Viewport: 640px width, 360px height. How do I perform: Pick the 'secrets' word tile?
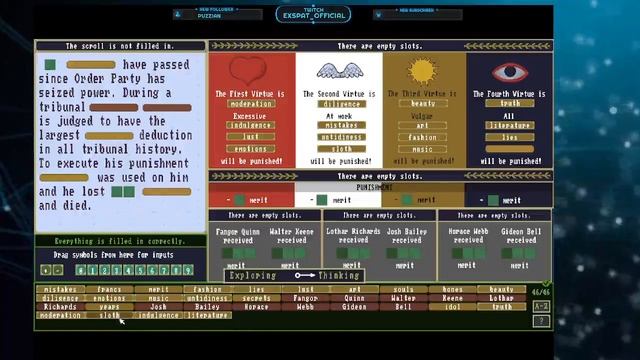pos(256,298)
